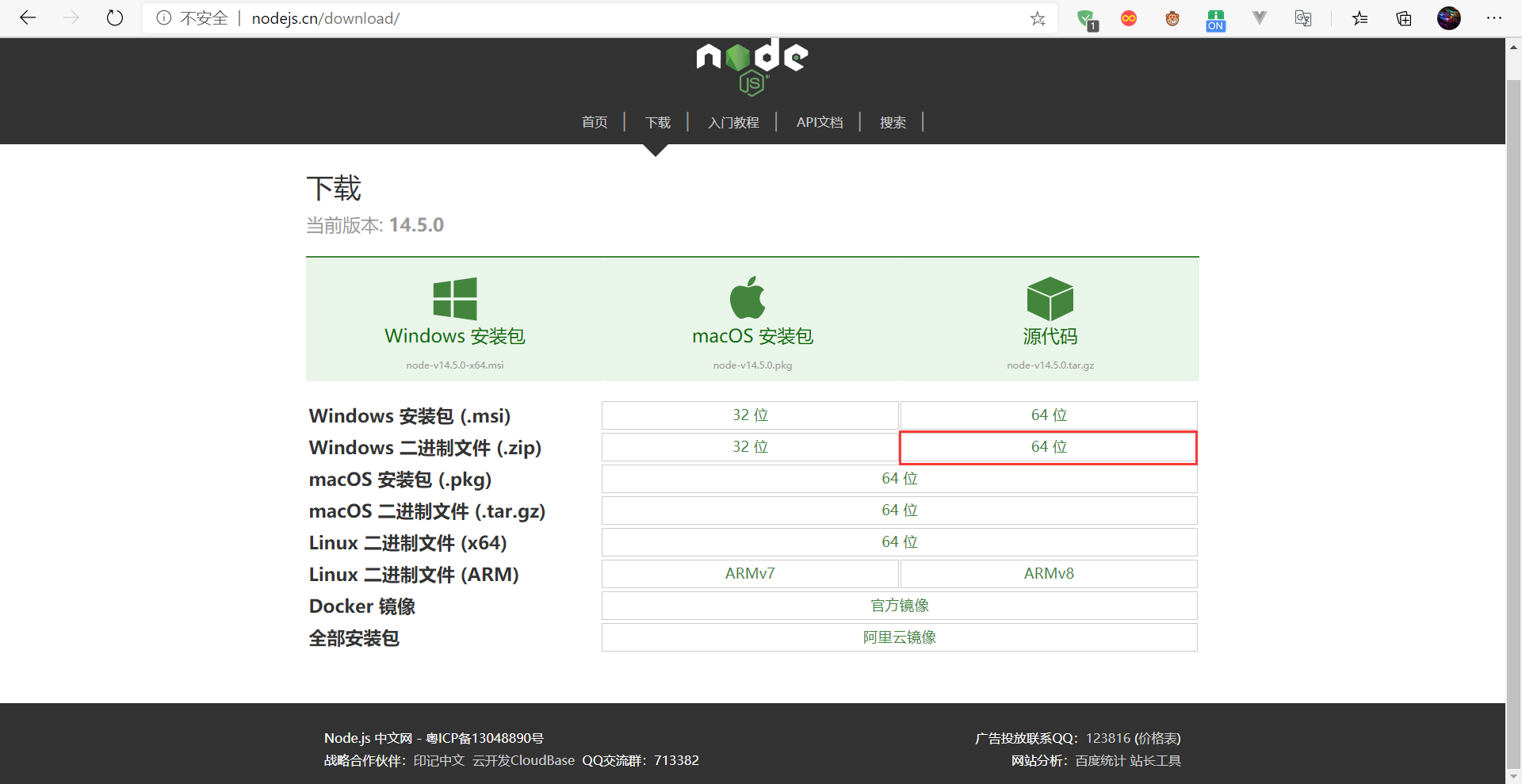Open the Momentum infinity extension
Image resolution: width=1522 pixels, height=784 pixels.
coord(1129,18)
